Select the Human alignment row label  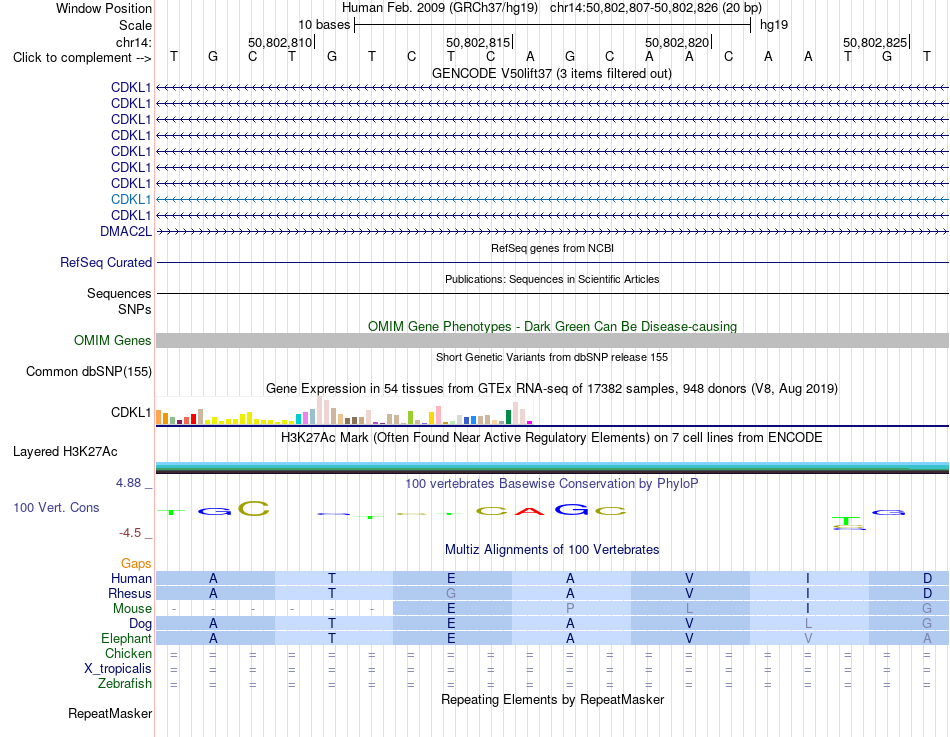(x=131, y=579)
